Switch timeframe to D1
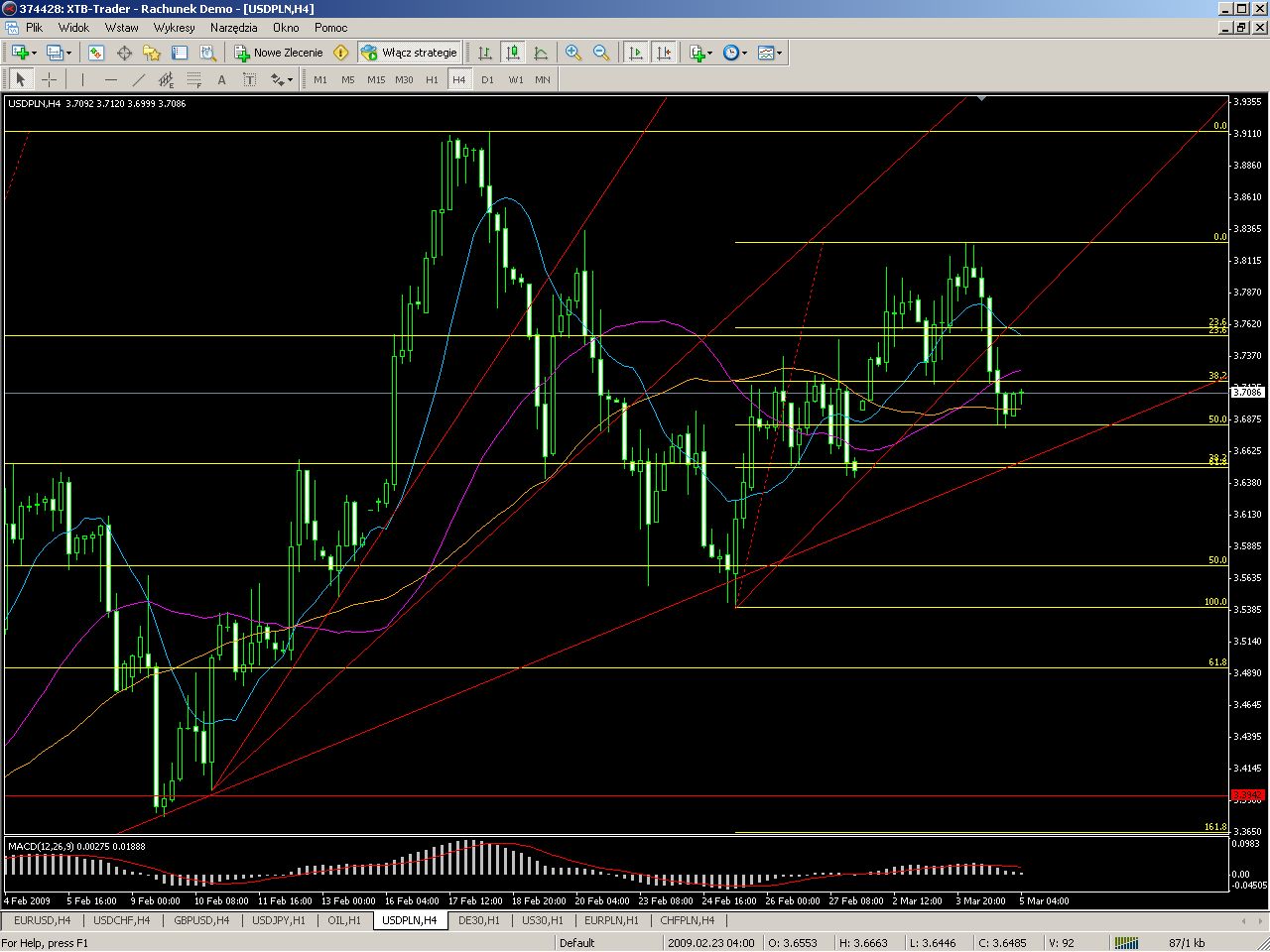Image resolution: width=1270 pixels, height=952 pixels. (x=487, y=79)
